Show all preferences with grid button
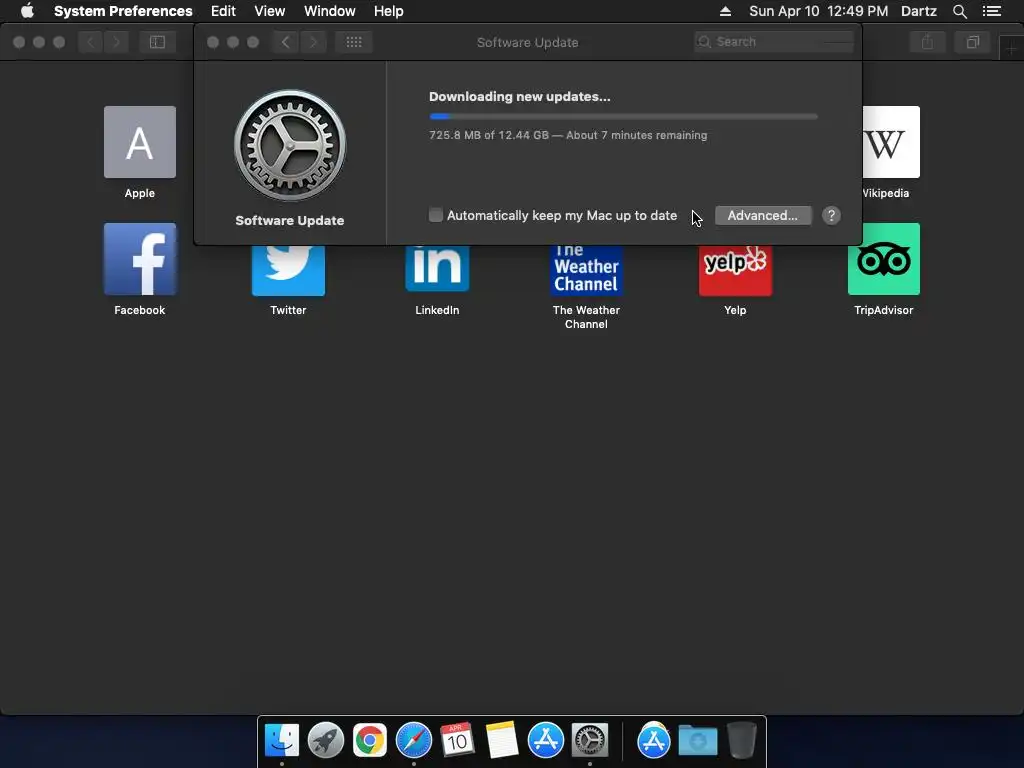Viewport: 1024px width, 768px height. pos(354,42)
